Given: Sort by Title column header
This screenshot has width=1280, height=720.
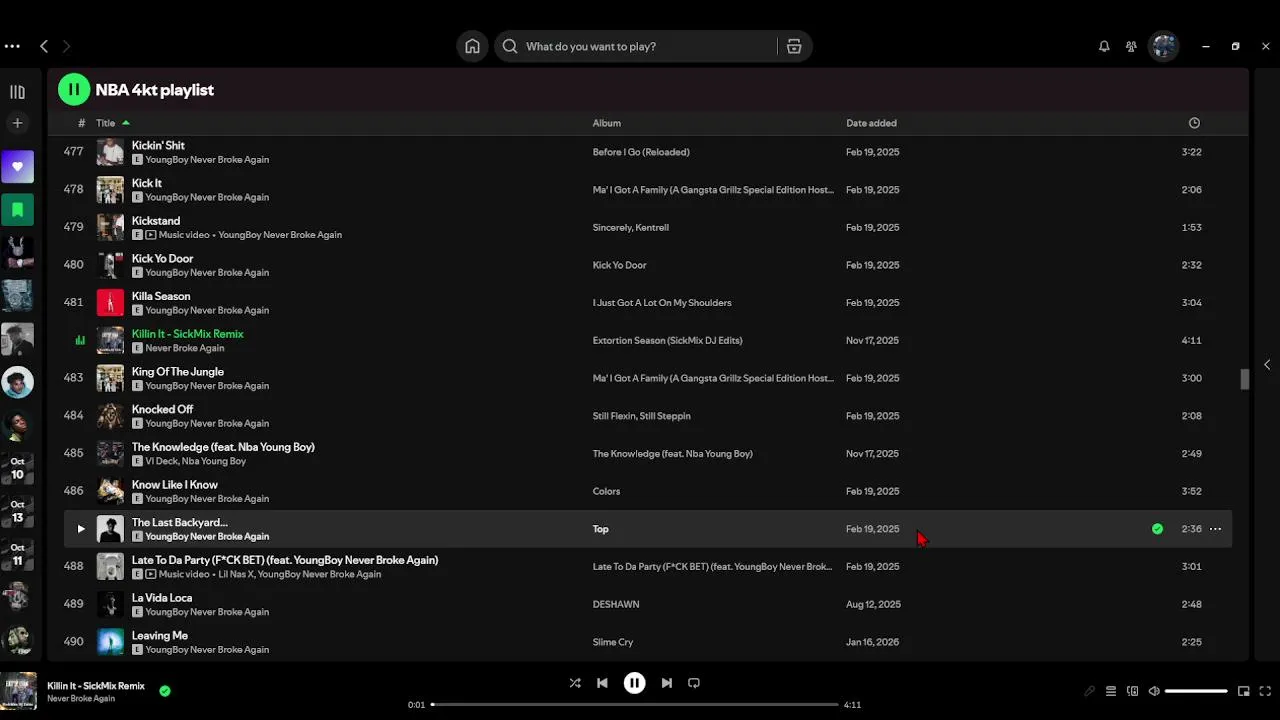Looking at the screenshot, I should tap(106, 123).
